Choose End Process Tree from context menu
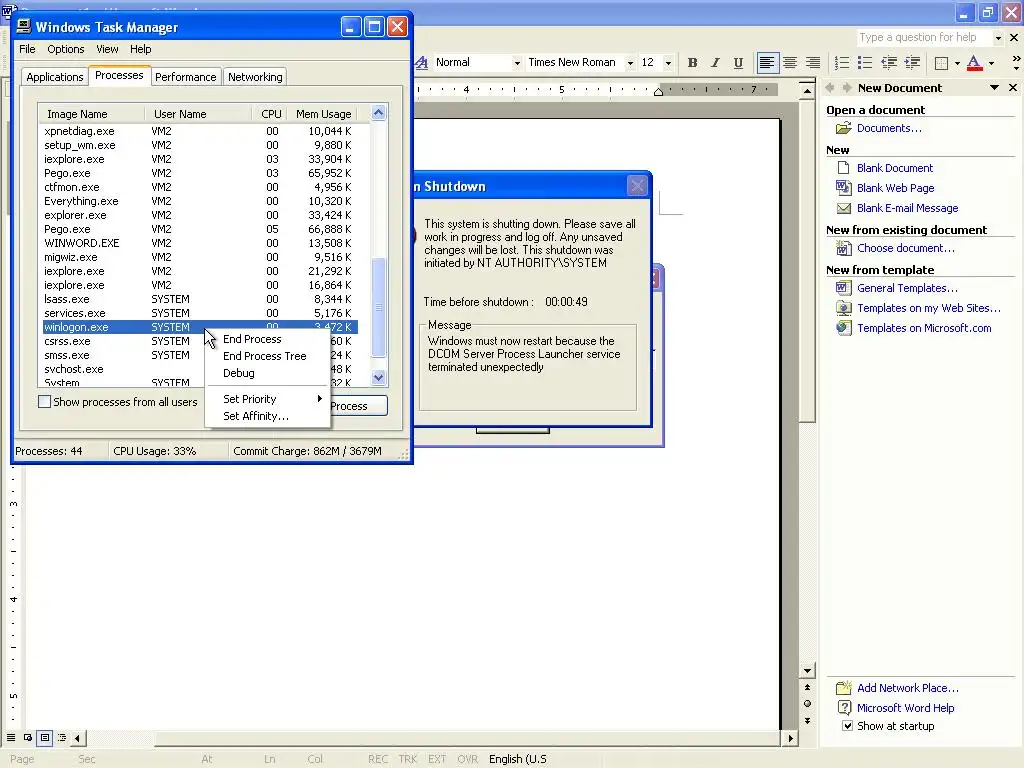 click(266, 356)
